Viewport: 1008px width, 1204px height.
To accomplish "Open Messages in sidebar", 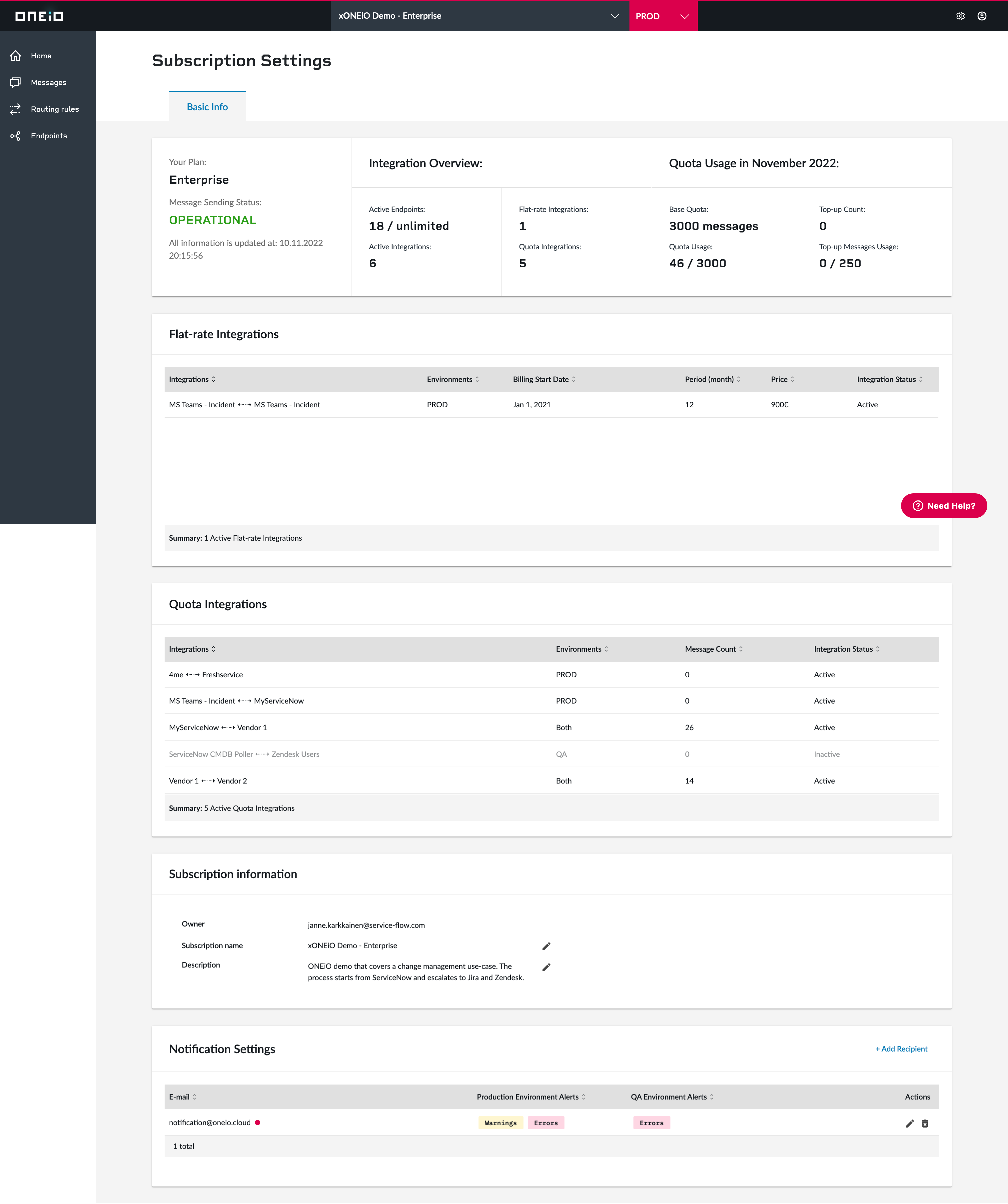I will tap(48, 83).
